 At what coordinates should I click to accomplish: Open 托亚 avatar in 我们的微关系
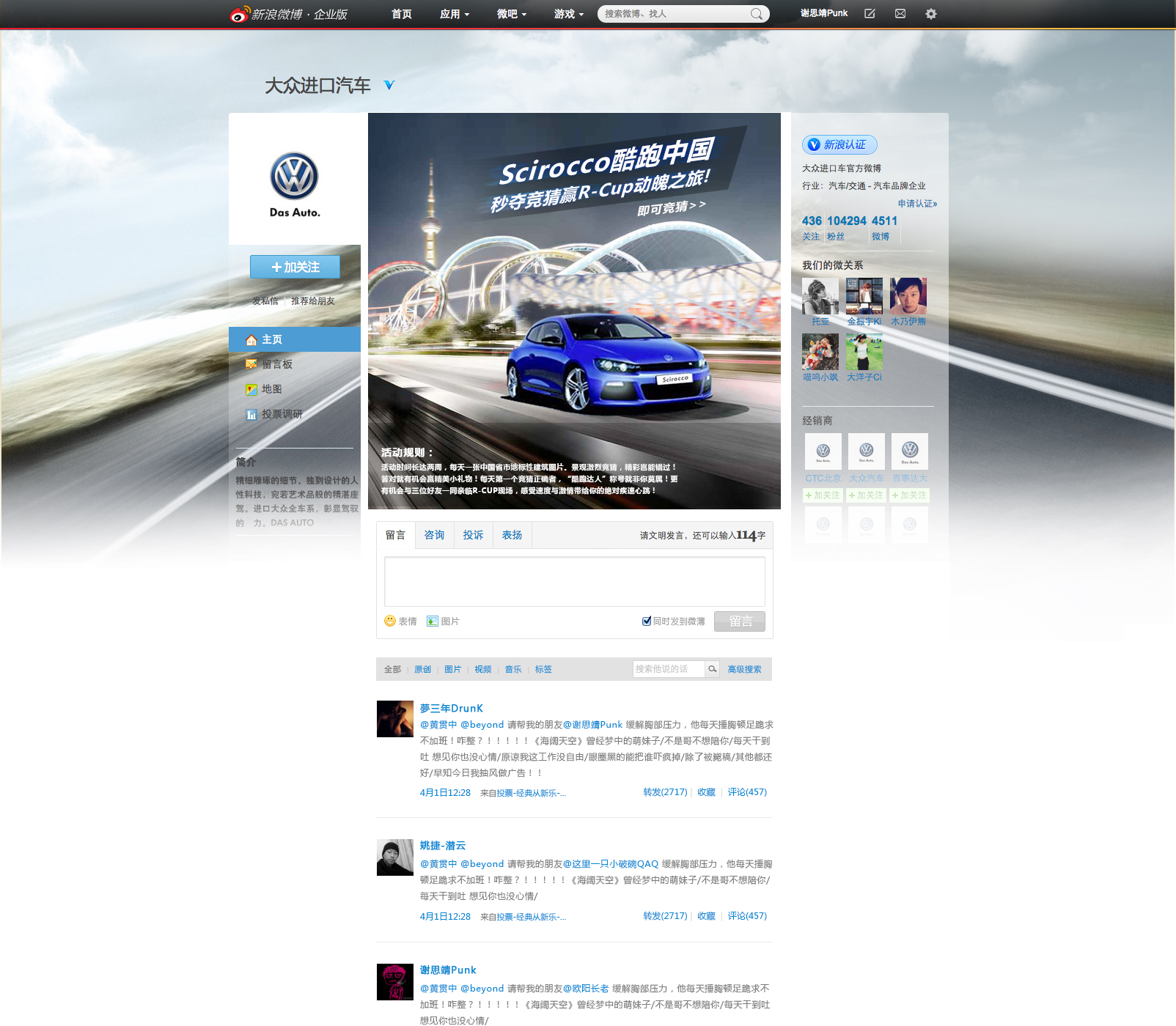(820, 296)
